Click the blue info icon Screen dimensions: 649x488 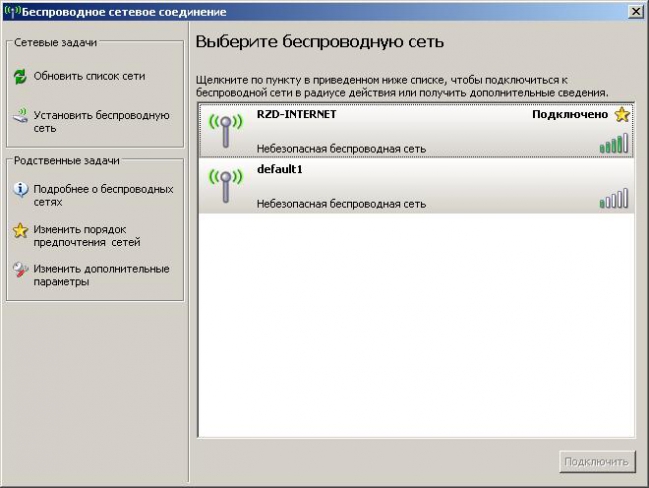[20, 190]
